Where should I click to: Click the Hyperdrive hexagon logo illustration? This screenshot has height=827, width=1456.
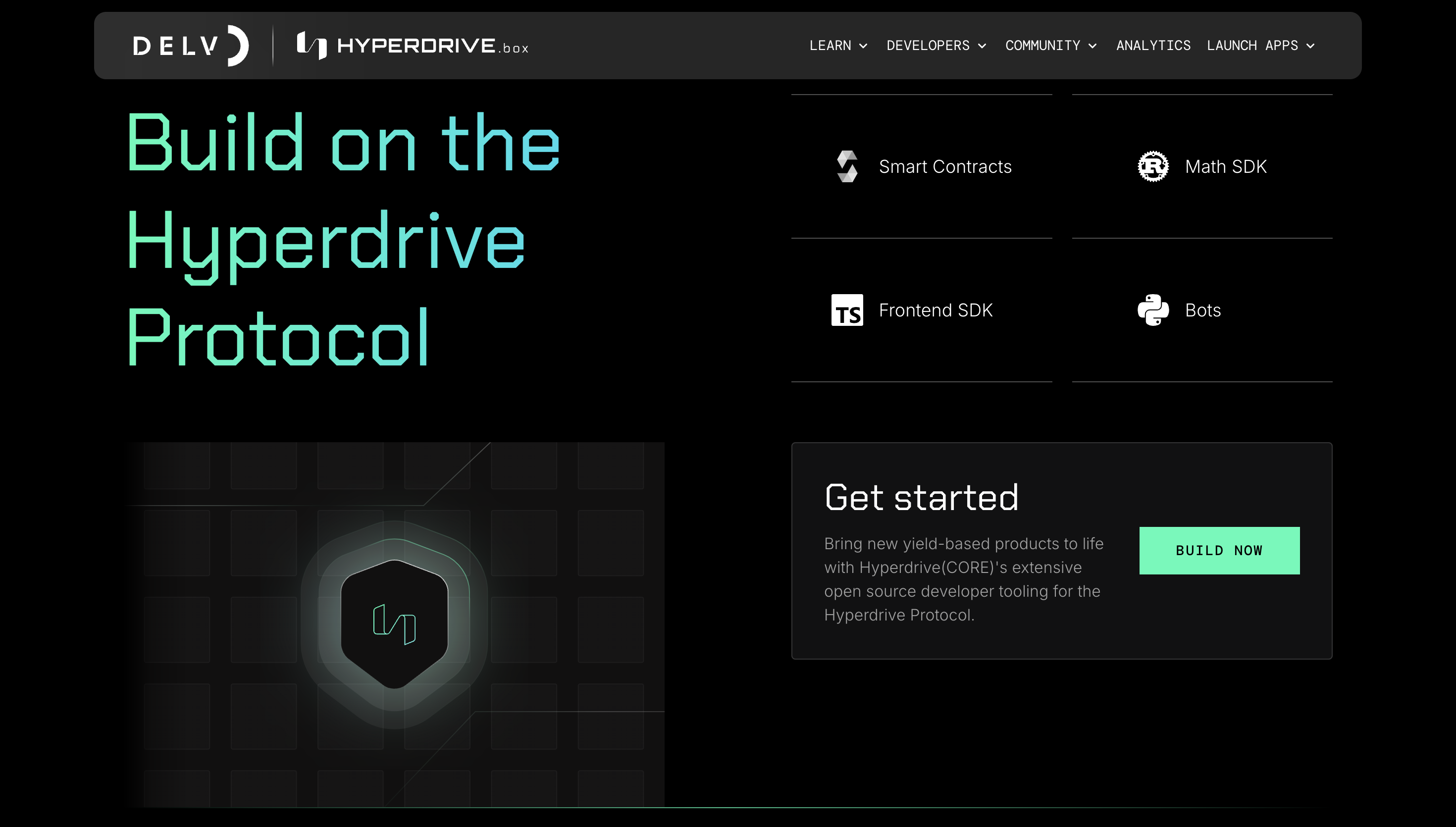point(394,624)
